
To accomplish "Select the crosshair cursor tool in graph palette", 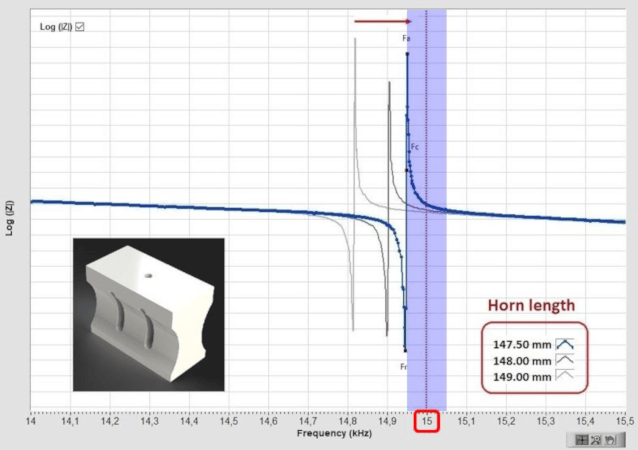I will pos(582,440).
